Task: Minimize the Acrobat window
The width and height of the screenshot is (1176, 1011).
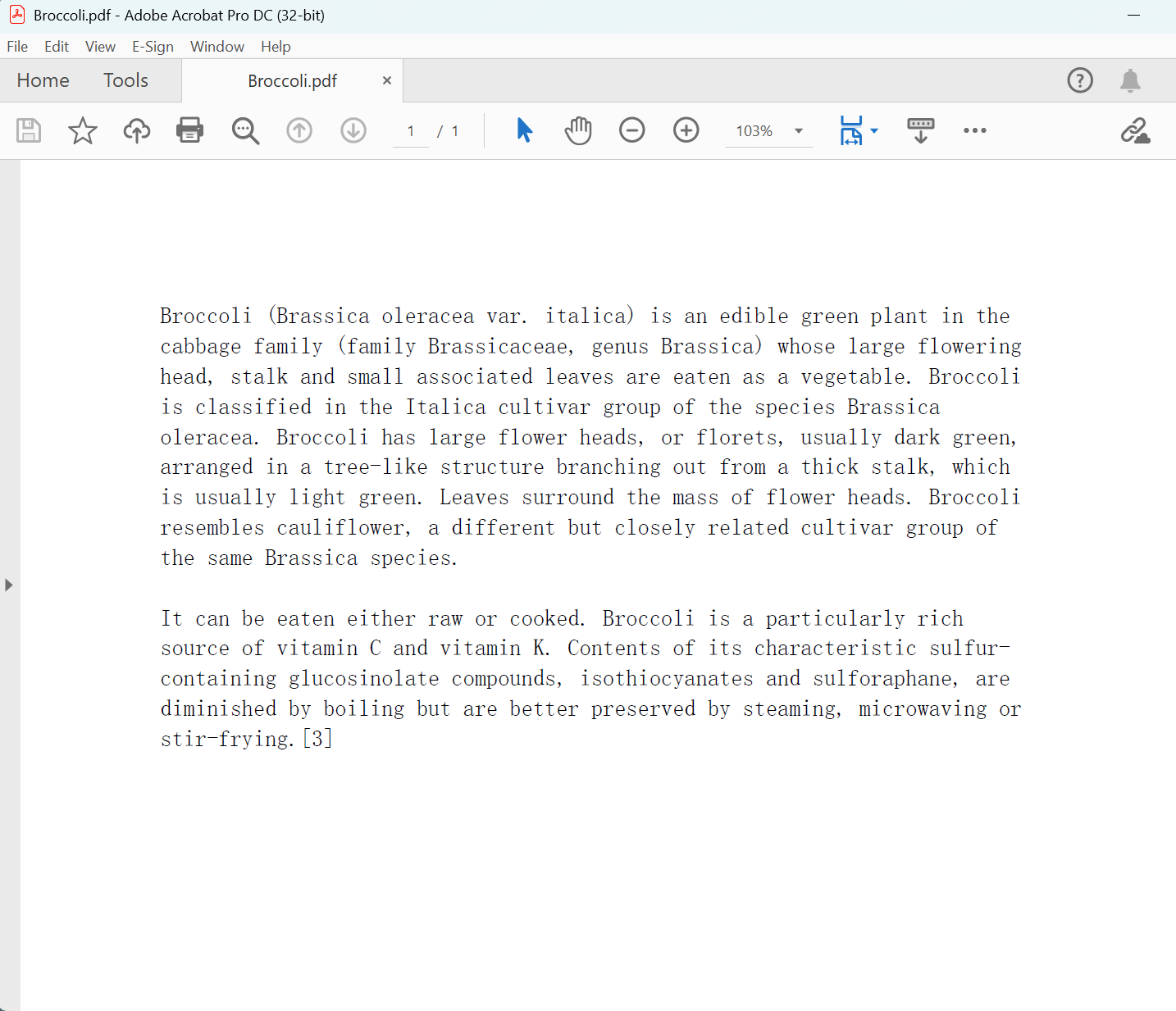Action: pyautogui.click(x=1134, y=15)
